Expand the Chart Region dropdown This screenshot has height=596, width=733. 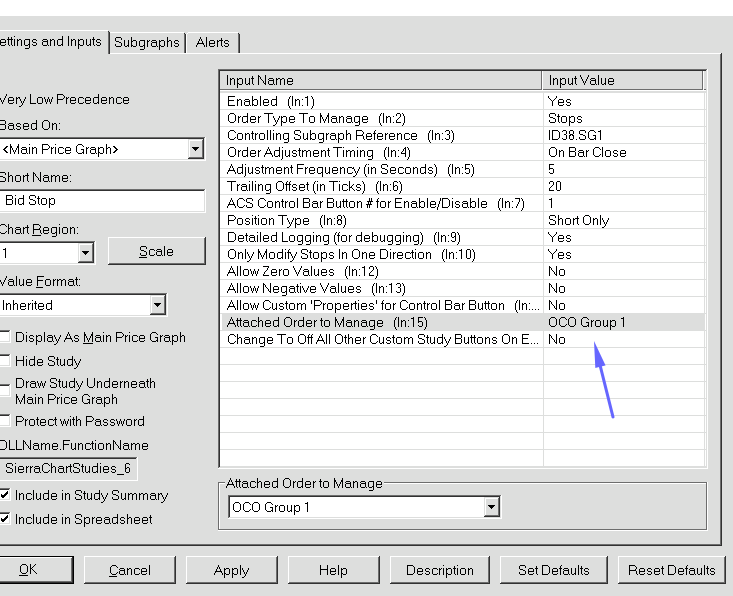click(85, 253)
